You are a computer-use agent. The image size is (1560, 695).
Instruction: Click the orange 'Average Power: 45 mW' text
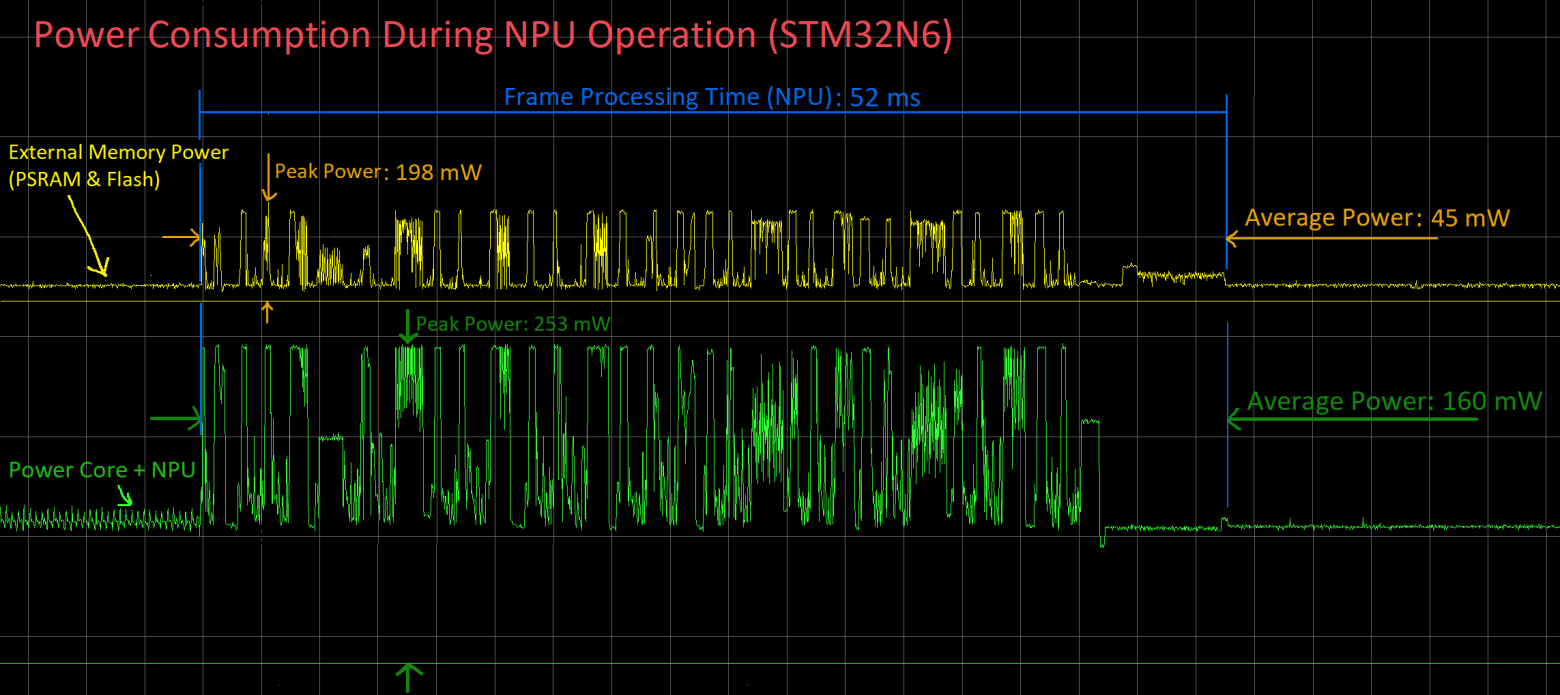point(1377,218)
